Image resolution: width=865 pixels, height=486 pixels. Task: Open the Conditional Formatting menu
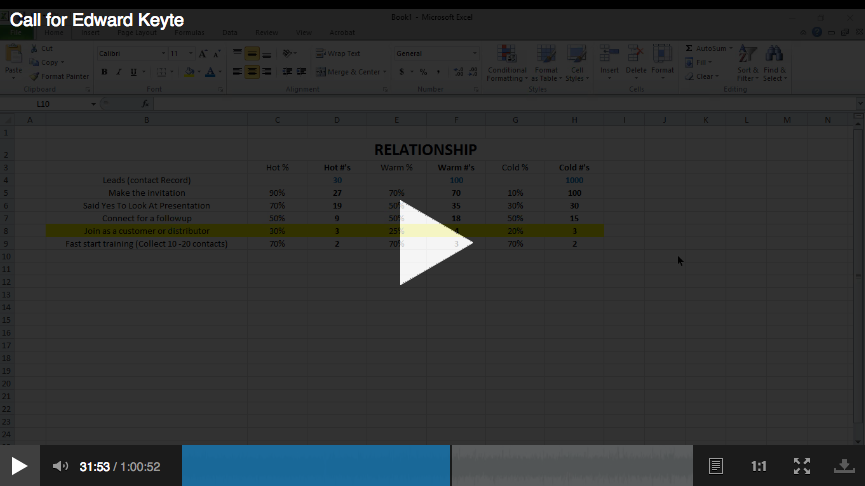(x=506, y=63)
